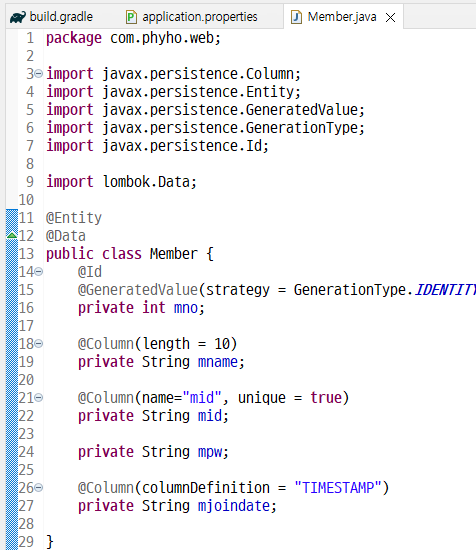Click field name 'mname' on line 19
This screenshot has width=476, height=550.
click(x=218, y=362)
